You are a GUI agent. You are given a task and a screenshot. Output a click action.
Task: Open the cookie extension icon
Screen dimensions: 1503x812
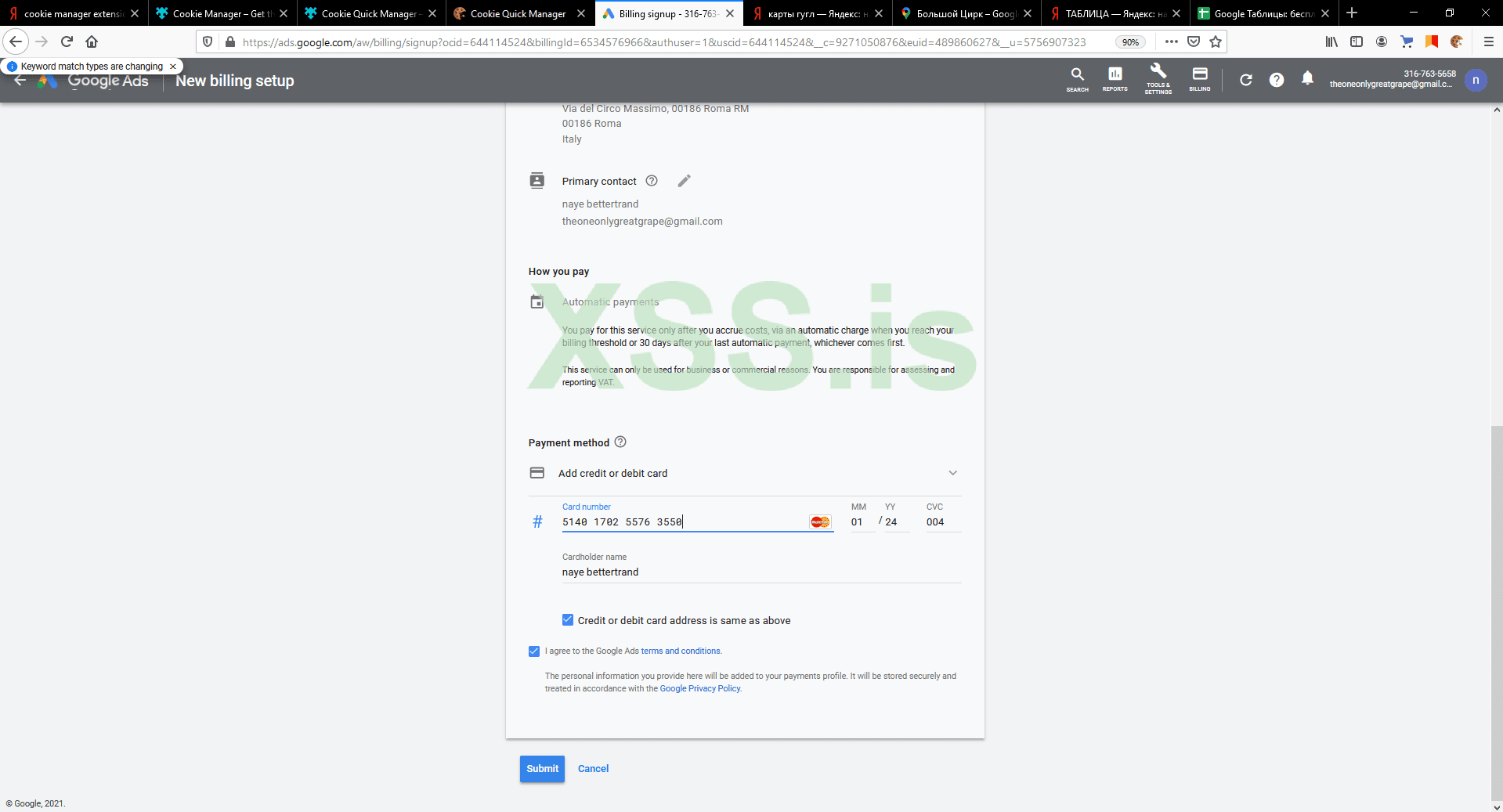1457,42
